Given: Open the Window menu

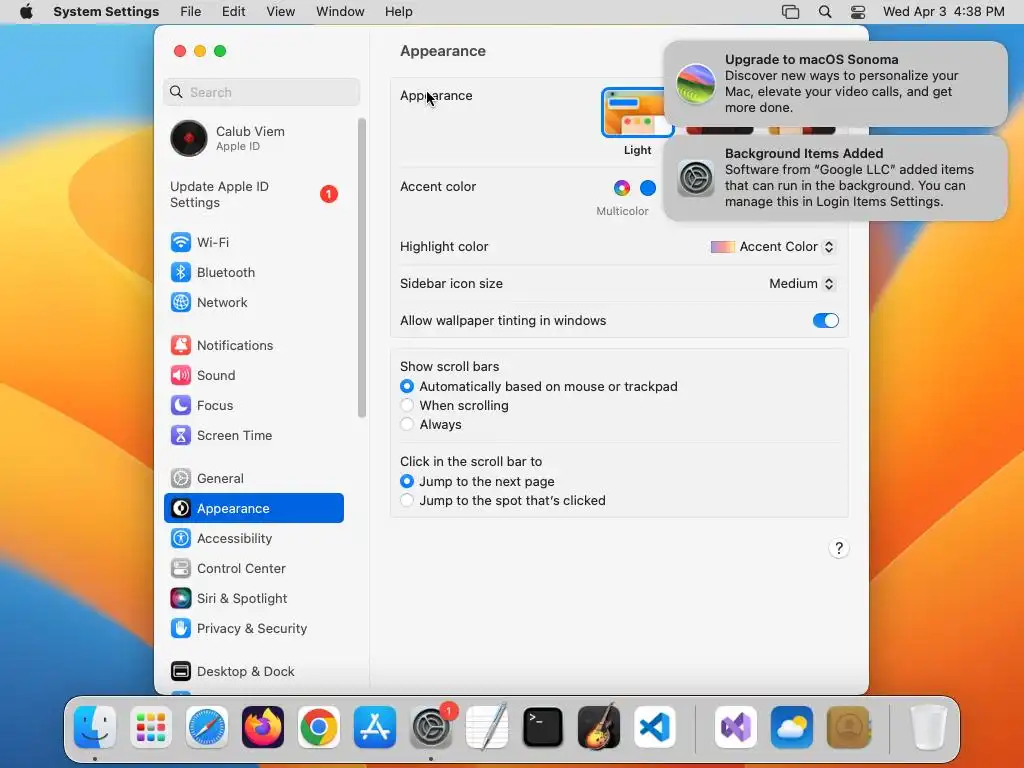Looking at the screenshot, I should (340, 12).
